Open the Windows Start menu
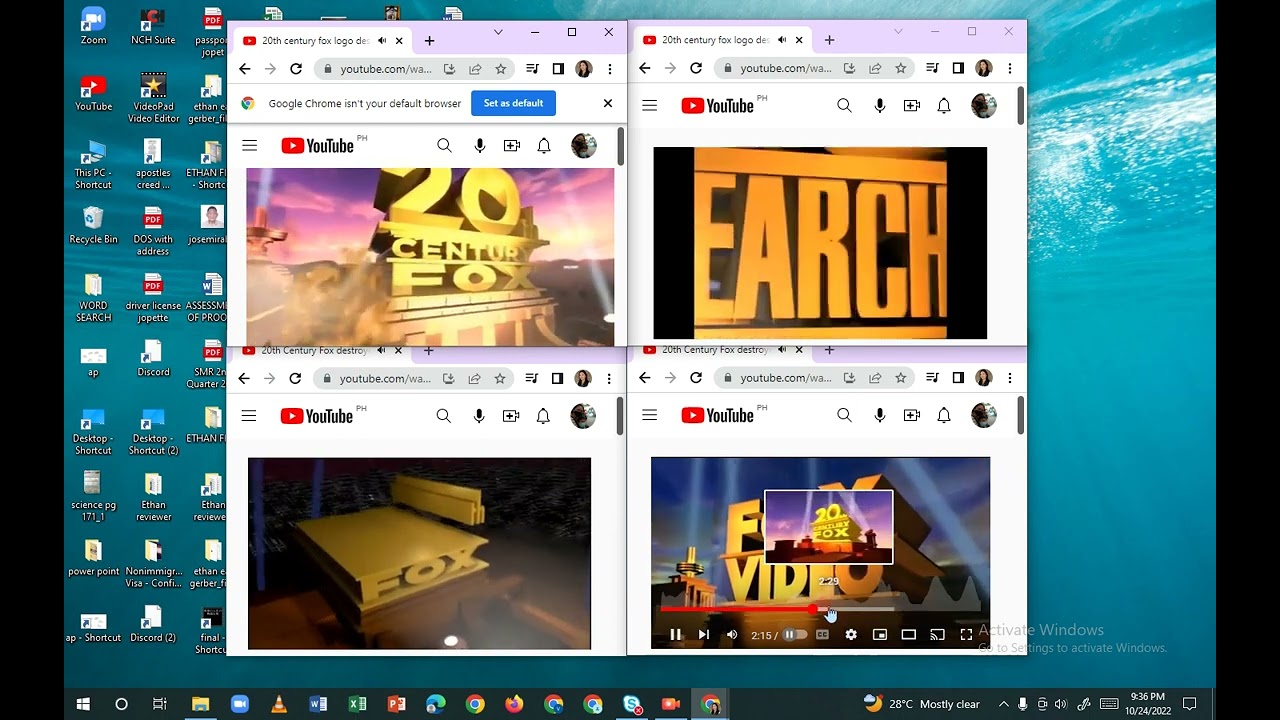The height and width of the screenshot is (720, 1280). coord(83,704)
